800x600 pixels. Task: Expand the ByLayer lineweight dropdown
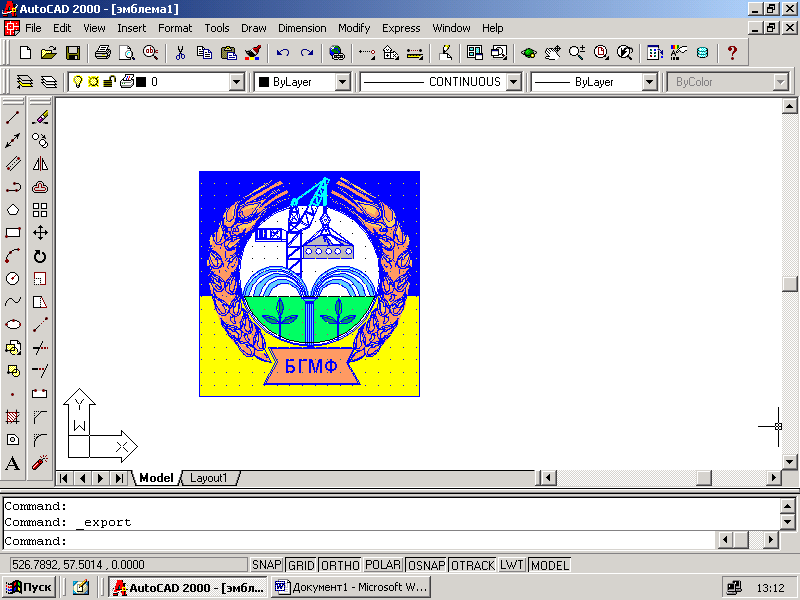pyautogui.click(x=649, y=82)
